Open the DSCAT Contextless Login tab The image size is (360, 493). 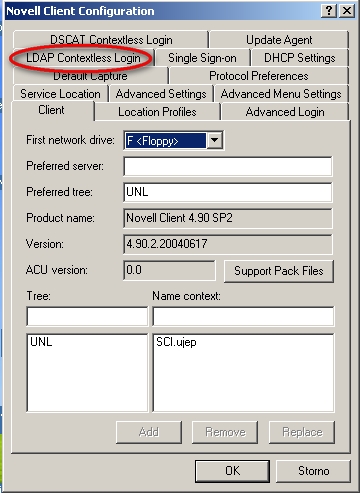coord(111,40)
